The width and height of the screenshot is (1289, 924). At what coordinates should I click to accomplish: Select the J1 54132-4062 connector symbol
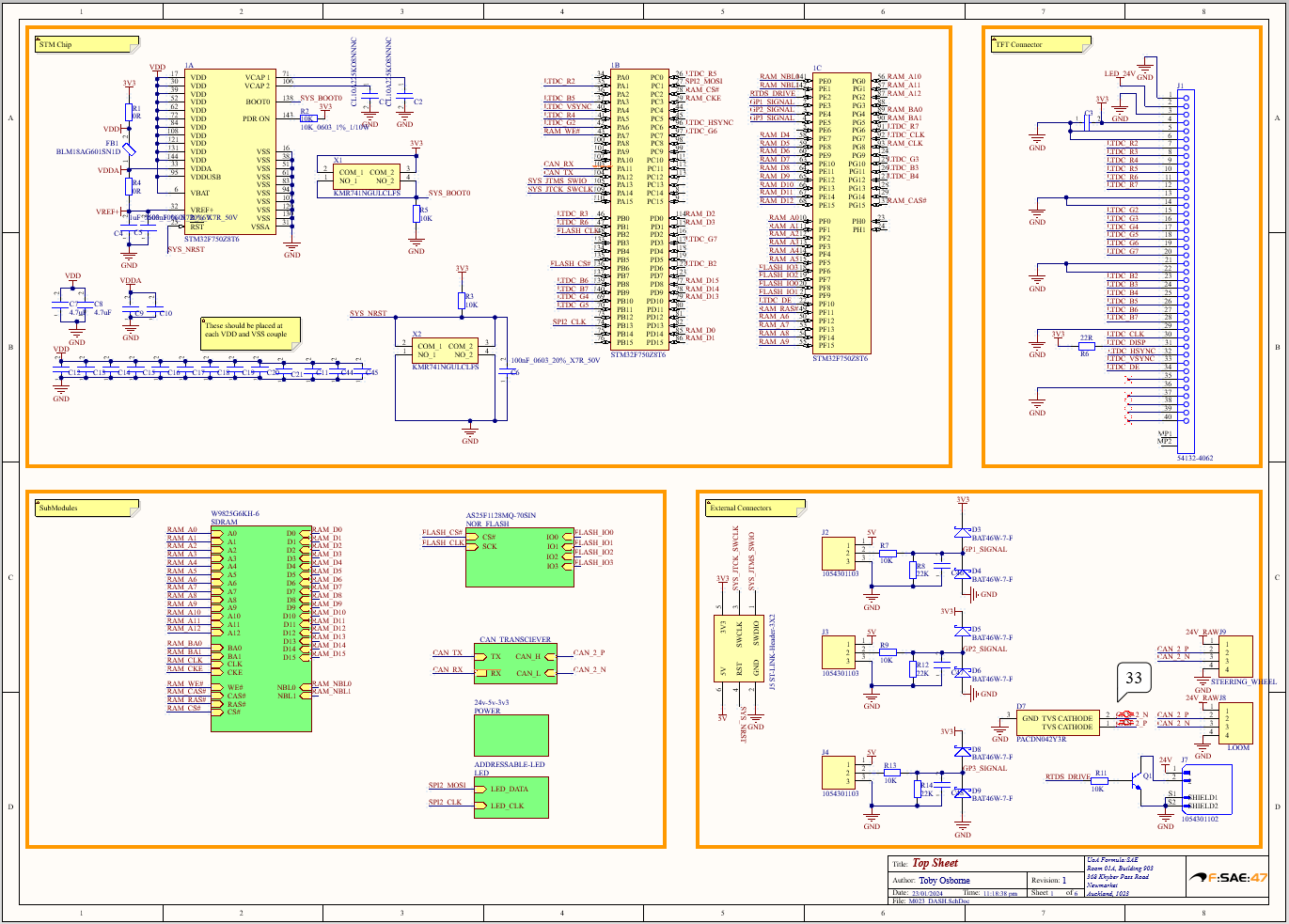click(1187, 273)
